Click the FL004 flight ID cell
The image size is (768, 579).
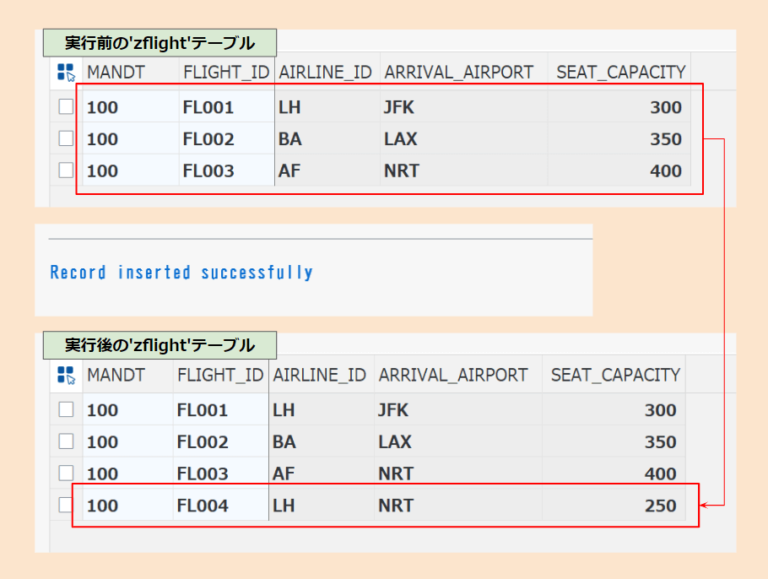tap(203, 506)
